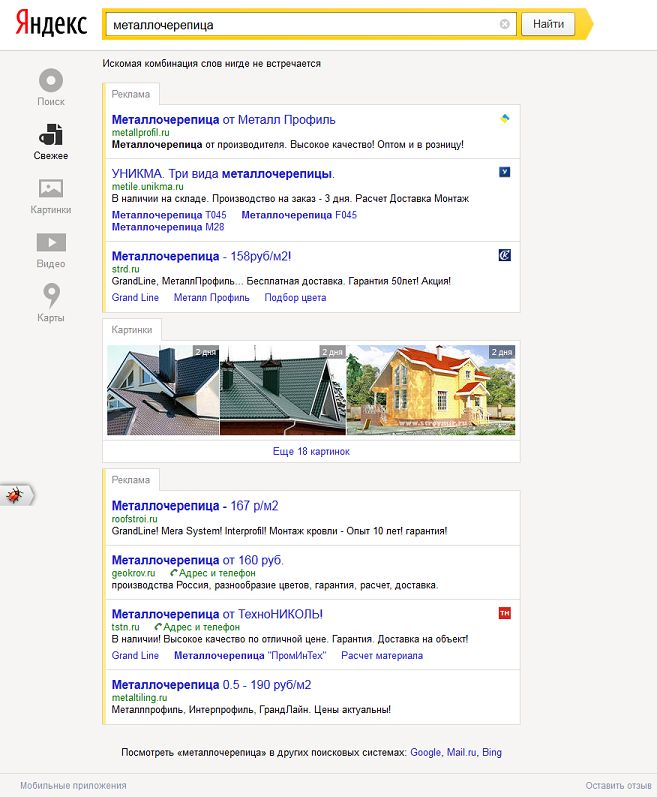Search the query in Google
657x797 pixels.
426,752
